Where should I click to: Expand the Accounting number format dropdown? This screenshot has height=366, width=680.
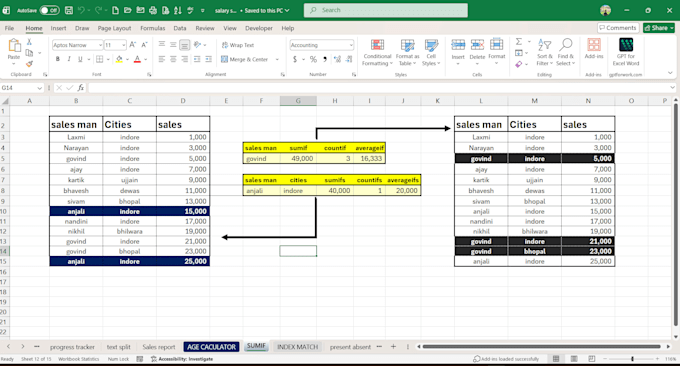click(350, 45)
